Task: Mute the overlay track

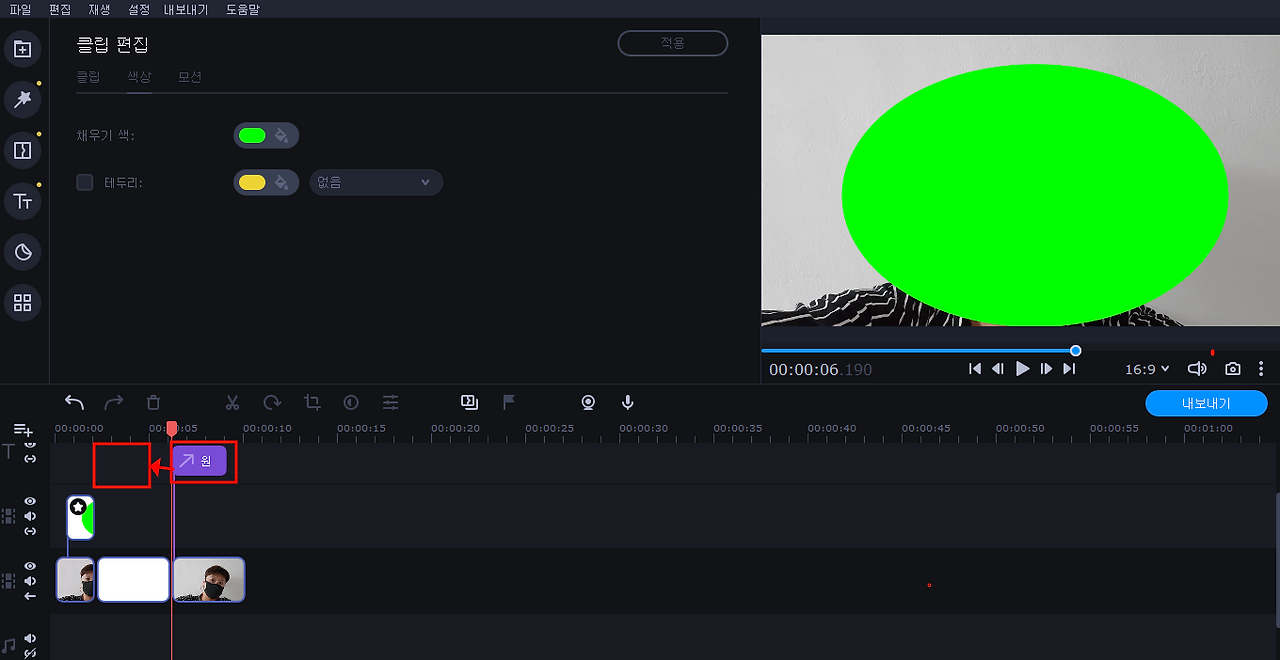Action: click(x=30, y=516)
